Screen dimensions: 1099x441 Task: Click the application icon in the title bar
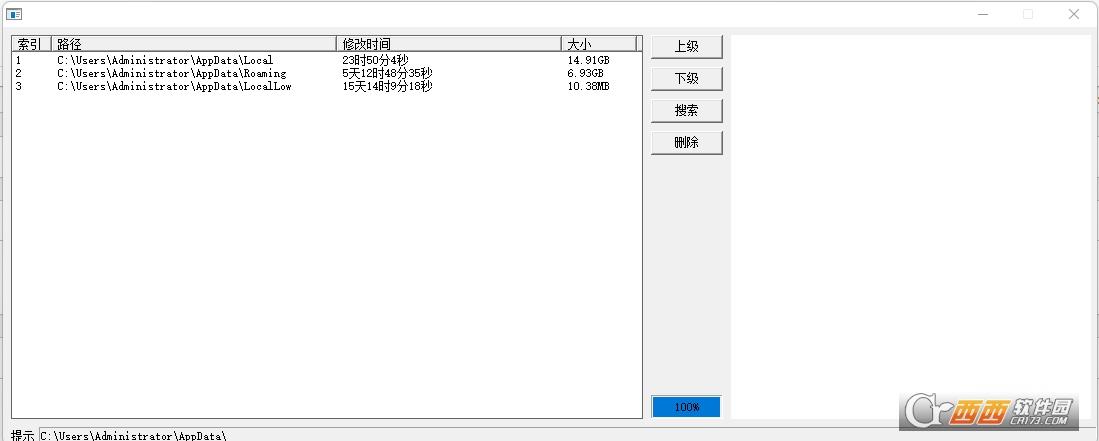coord(14,14)
